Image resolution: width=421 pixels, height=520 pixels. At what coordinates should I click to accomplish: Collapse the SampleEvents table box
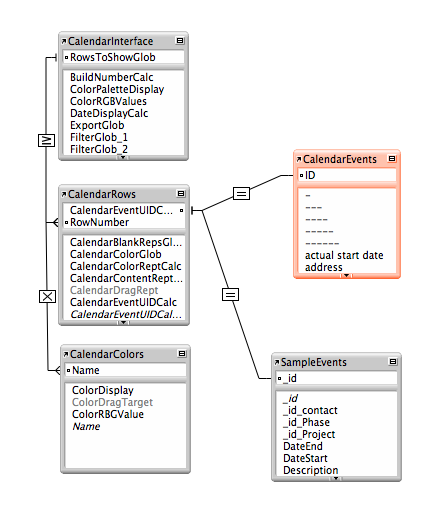[x=393, y=362]
